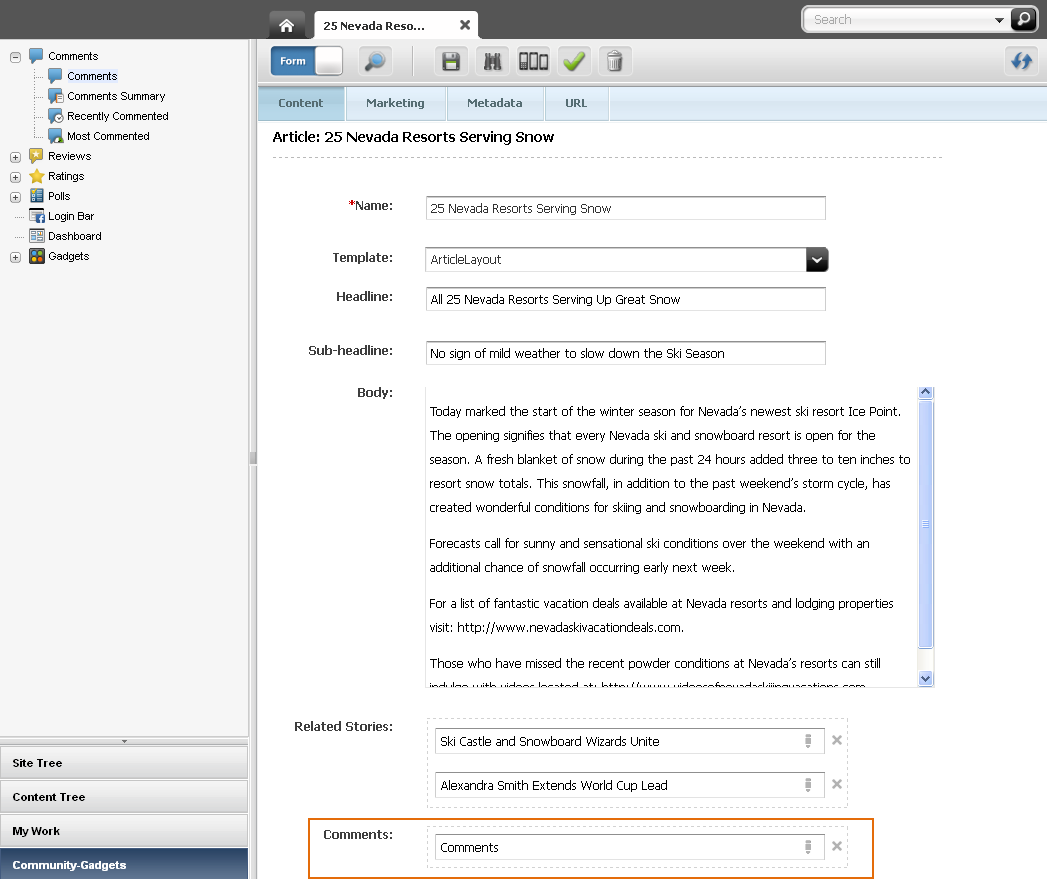
Task: Click the blue Refresh arrows icon
Action: [x=1022, y=61]
